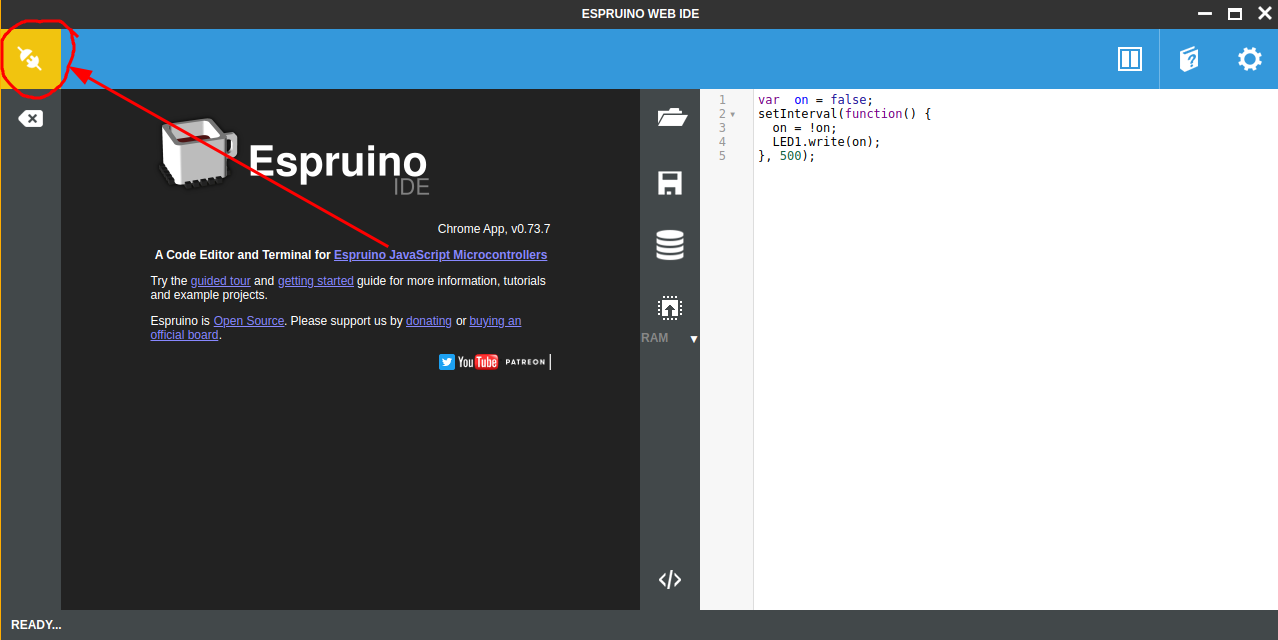Open the Espruino JavaScript Microcontrollers page

[440, 254]
